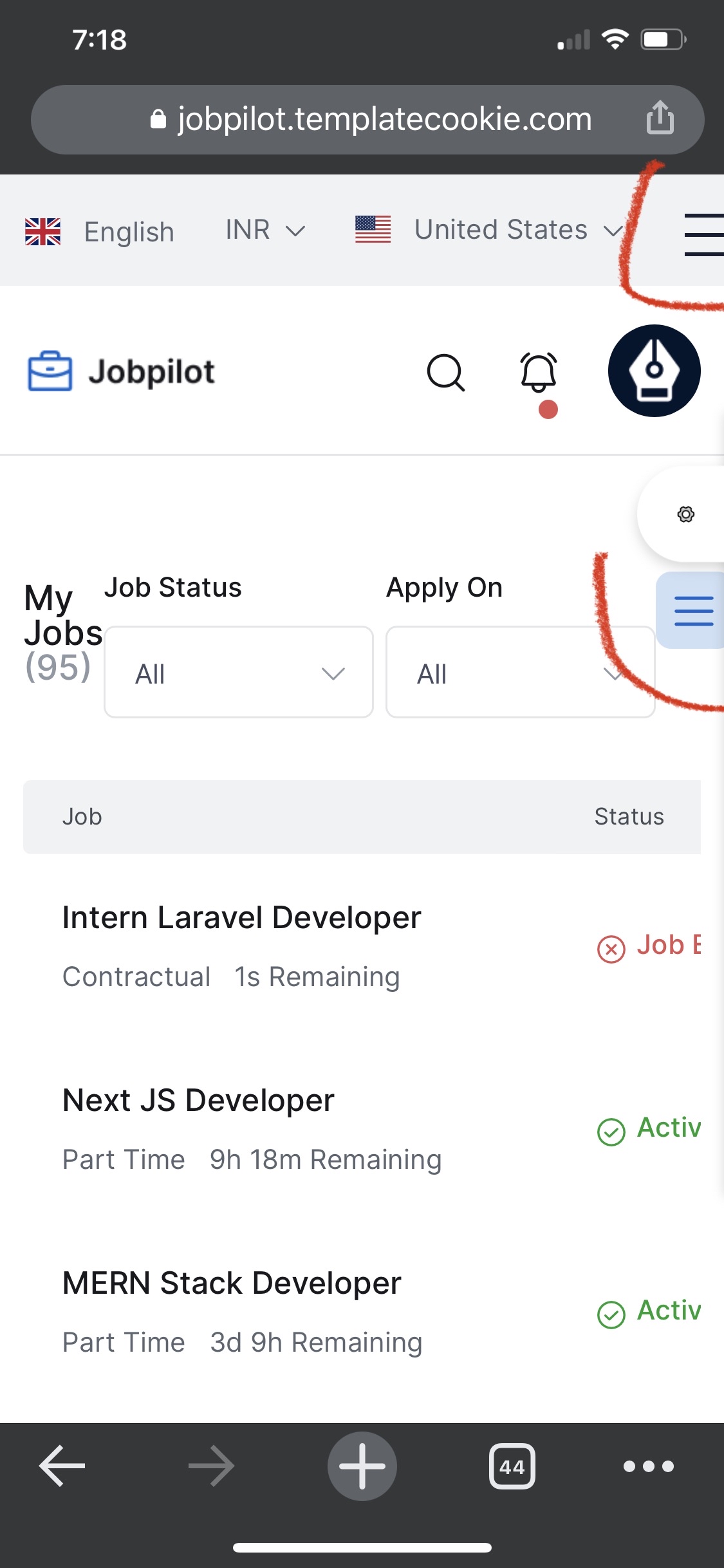Click the Jobpilot logo
724x1568 pixels.
point(121,371)
